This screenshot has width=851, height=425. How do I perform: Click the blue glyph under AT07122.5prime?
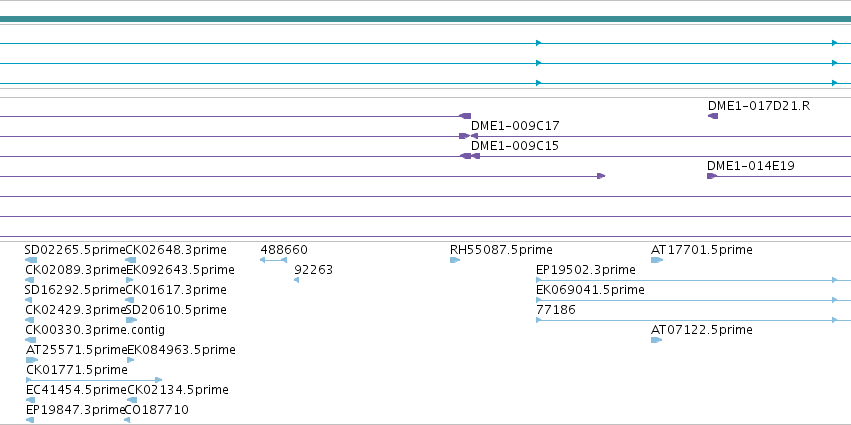[656, 340]
